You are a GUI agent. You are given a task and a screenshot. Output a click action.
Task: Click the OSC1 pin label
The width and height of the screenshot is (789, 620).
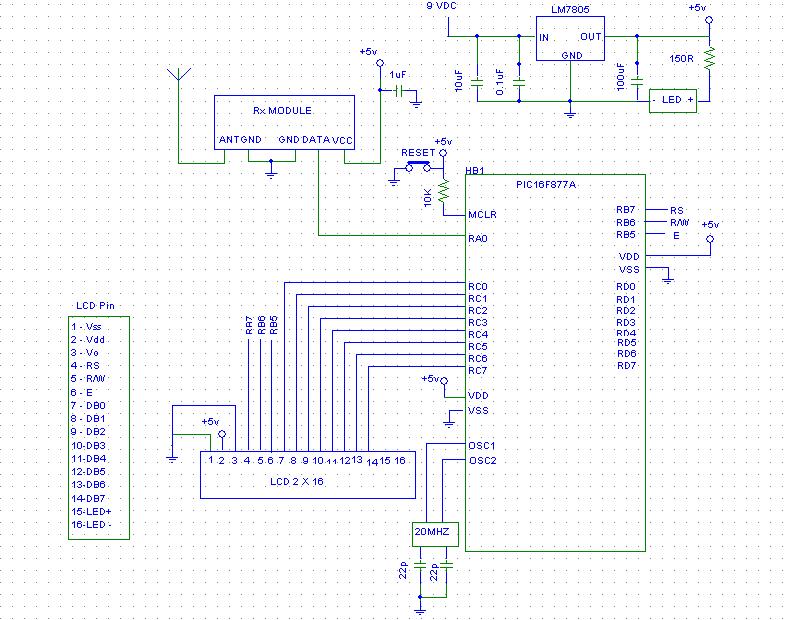(x=482, y=445)
